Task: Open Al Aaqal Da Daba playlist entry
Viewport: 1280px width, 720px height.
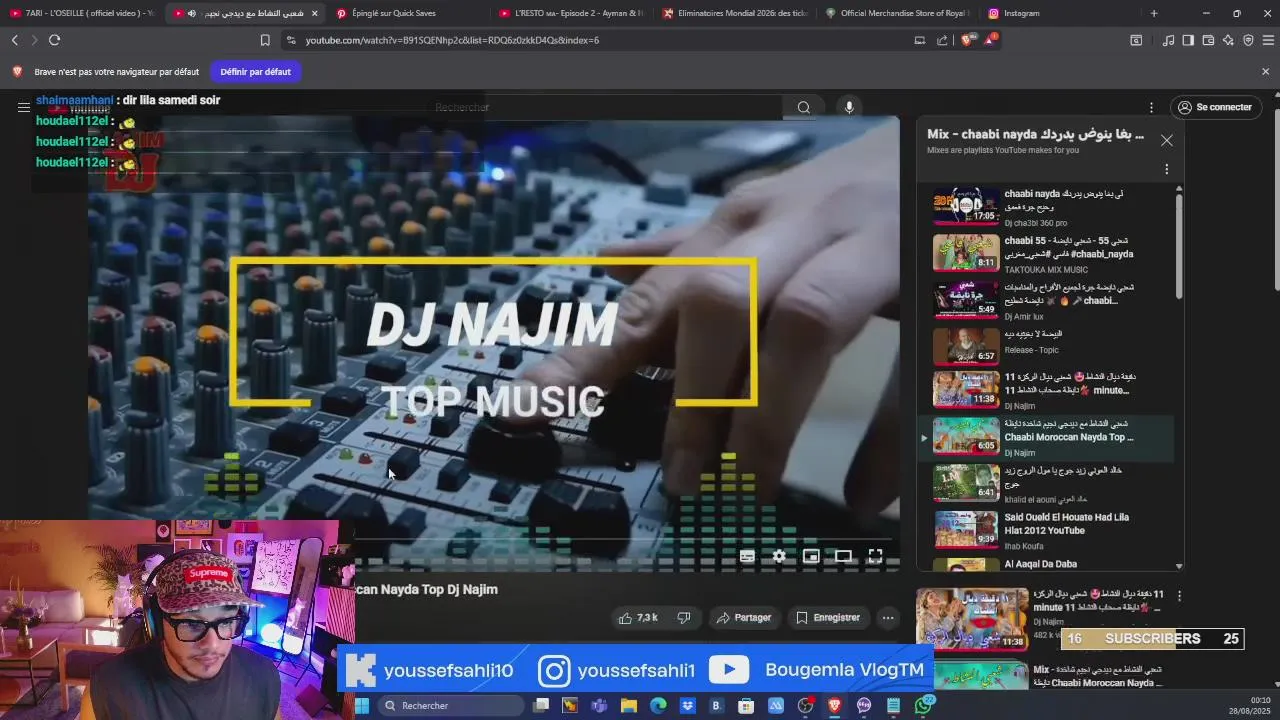Action: 1045,564
